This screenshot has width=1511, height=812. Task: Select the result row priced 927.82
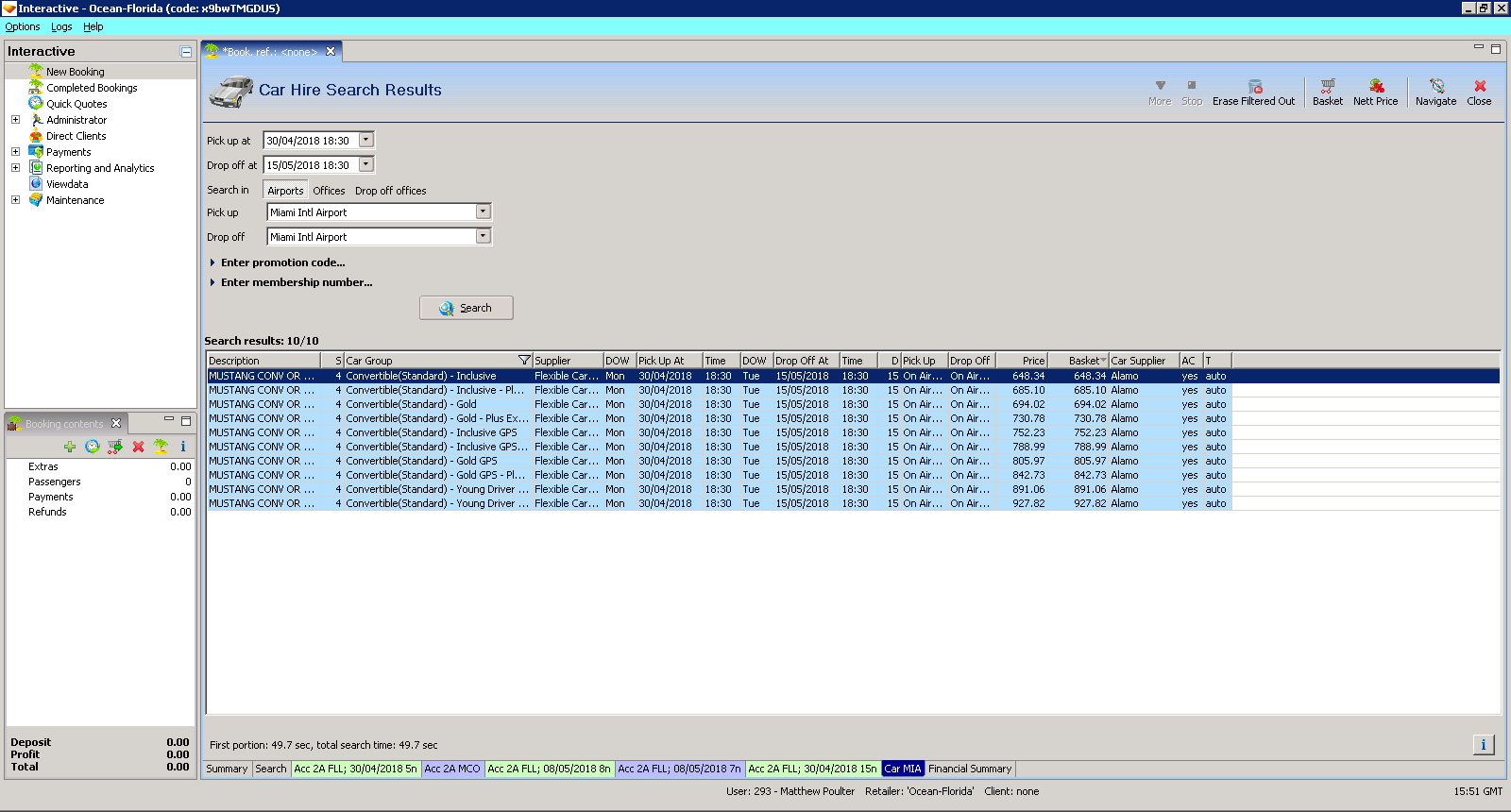coord(719,503)
